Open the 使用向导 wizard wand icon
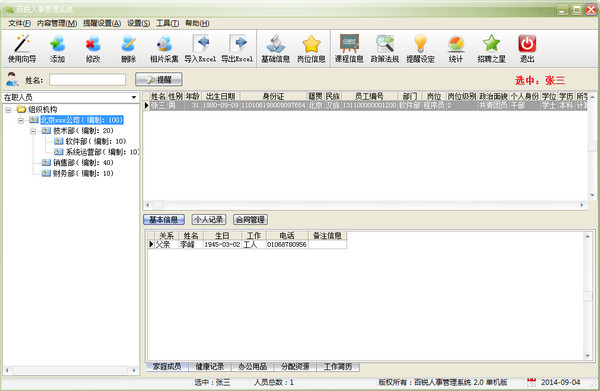Screen dimensions: 600x391 [22, 44]
